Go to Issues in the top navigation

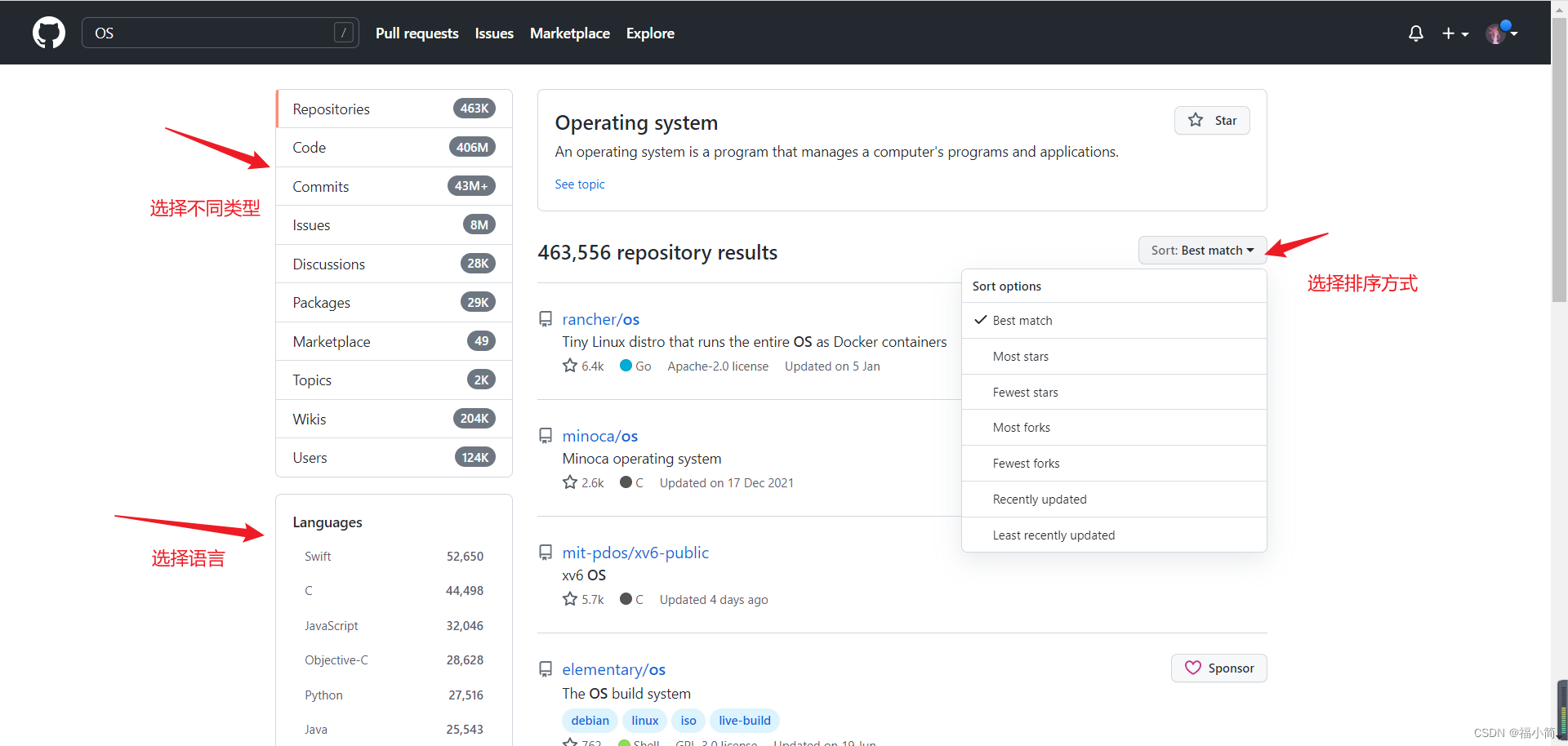pyautogui.click(x=494, y=33)
